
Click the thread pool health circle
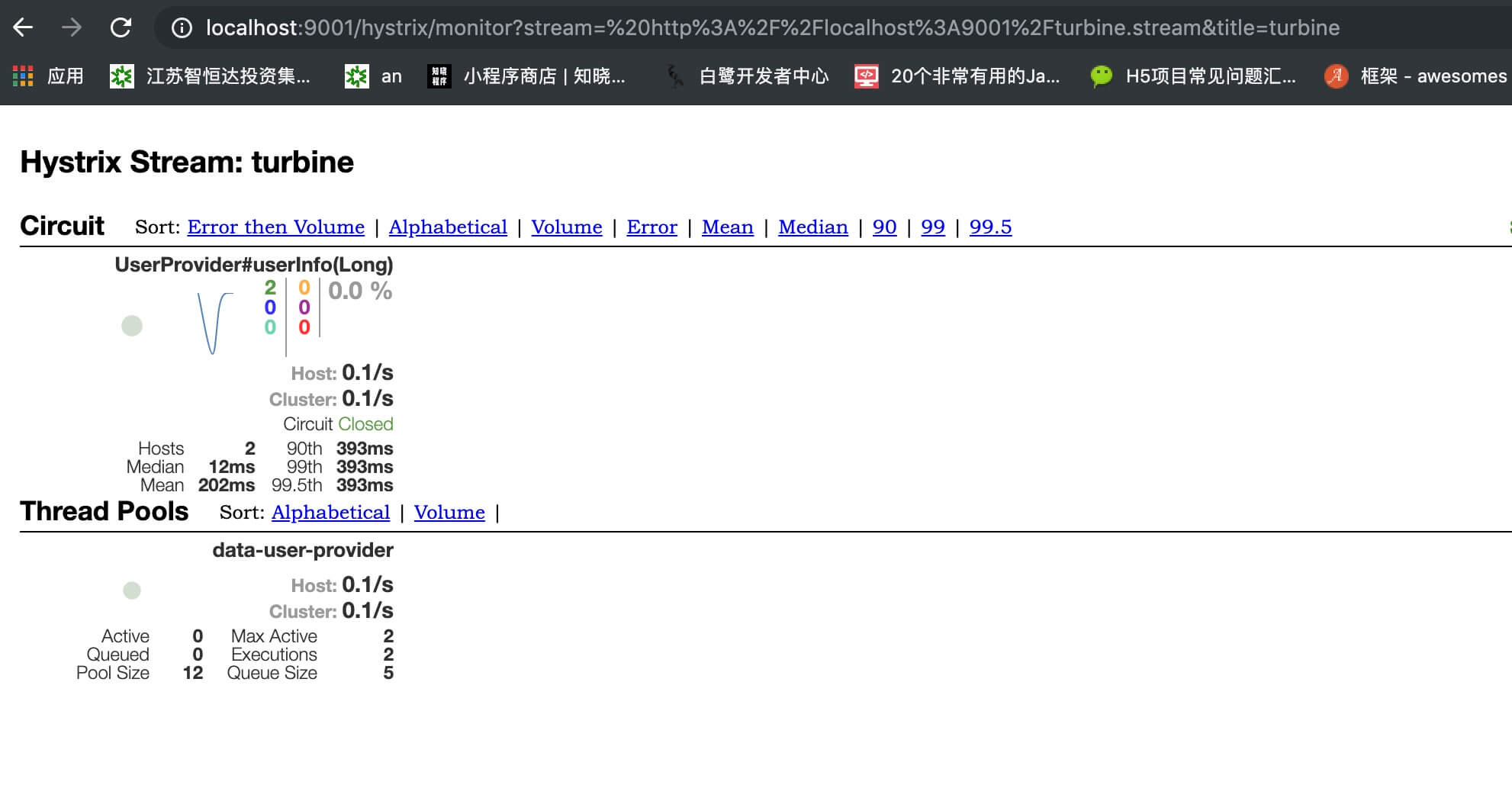pyautogui.click(x=132, y=590)
